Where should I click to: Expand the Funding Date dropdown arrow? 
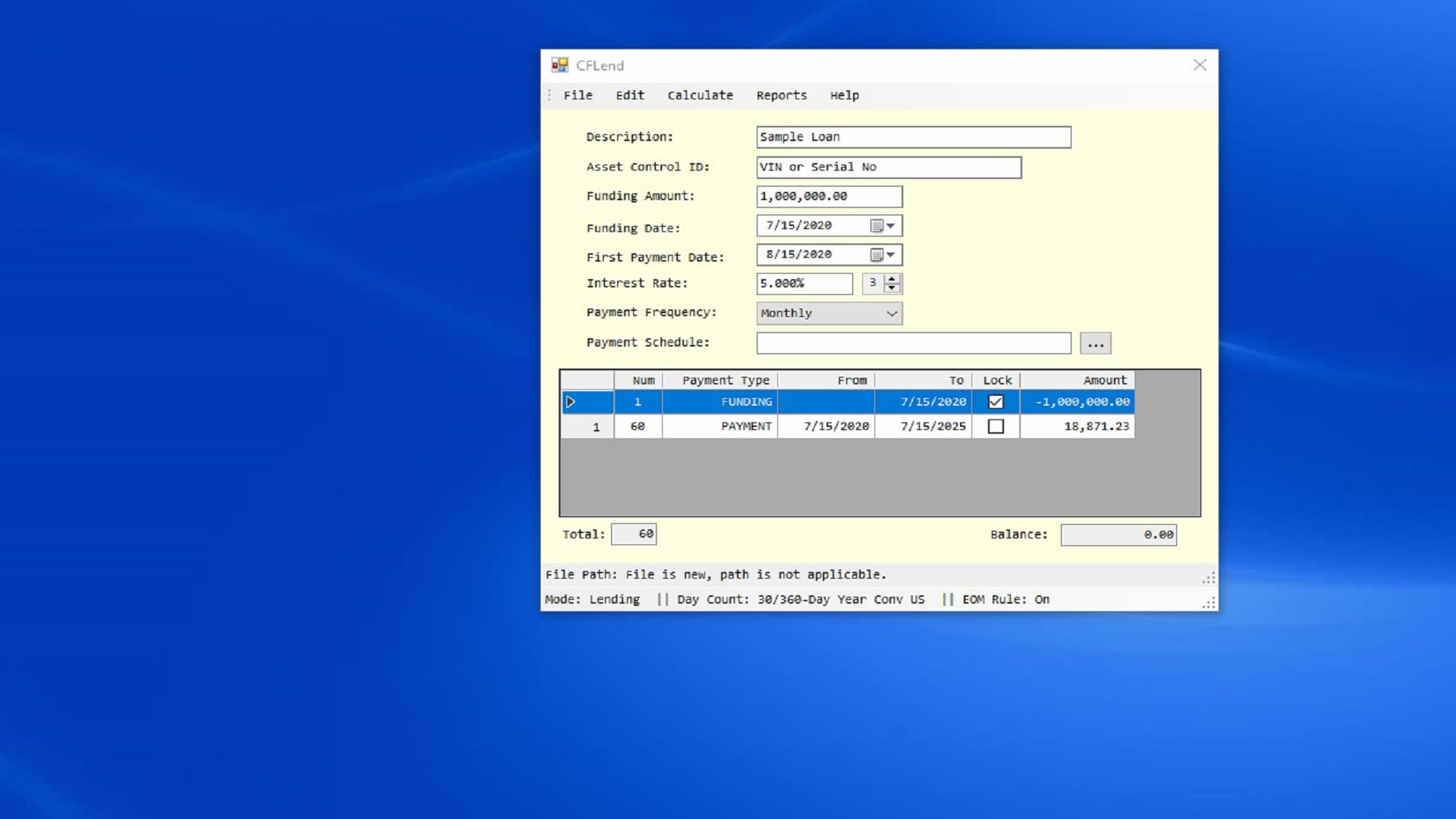click(x=891, y=226)
